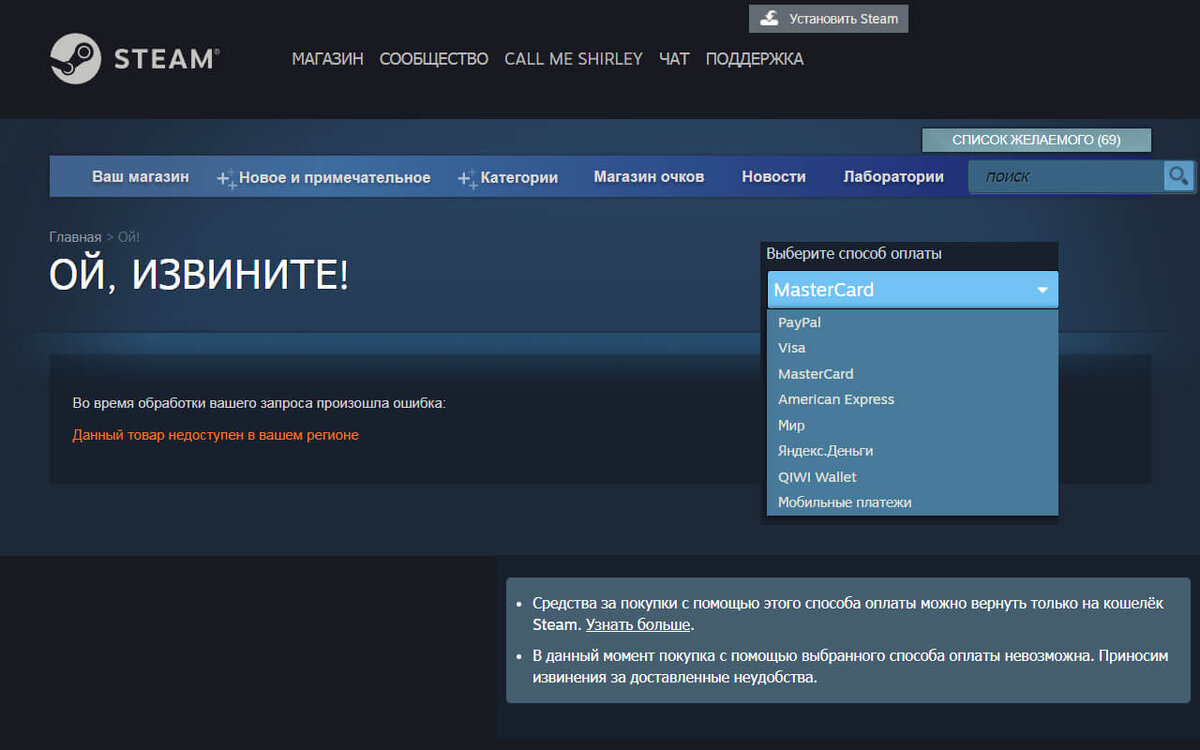The height and width of the screenshot is (750, 1200).
Task: Select Мобильные платежи from the dropdown
Action: (x=844, y=502)
